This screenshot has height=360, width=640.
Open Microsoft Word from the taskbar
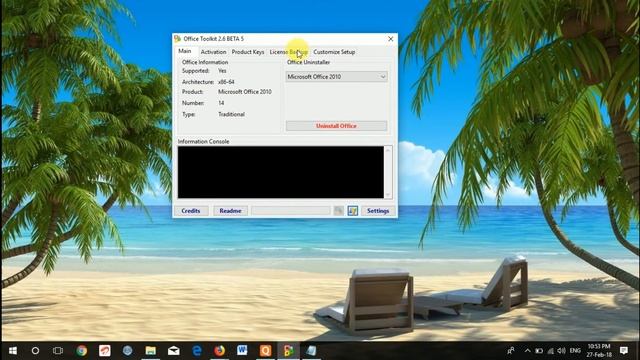(242, 351)
